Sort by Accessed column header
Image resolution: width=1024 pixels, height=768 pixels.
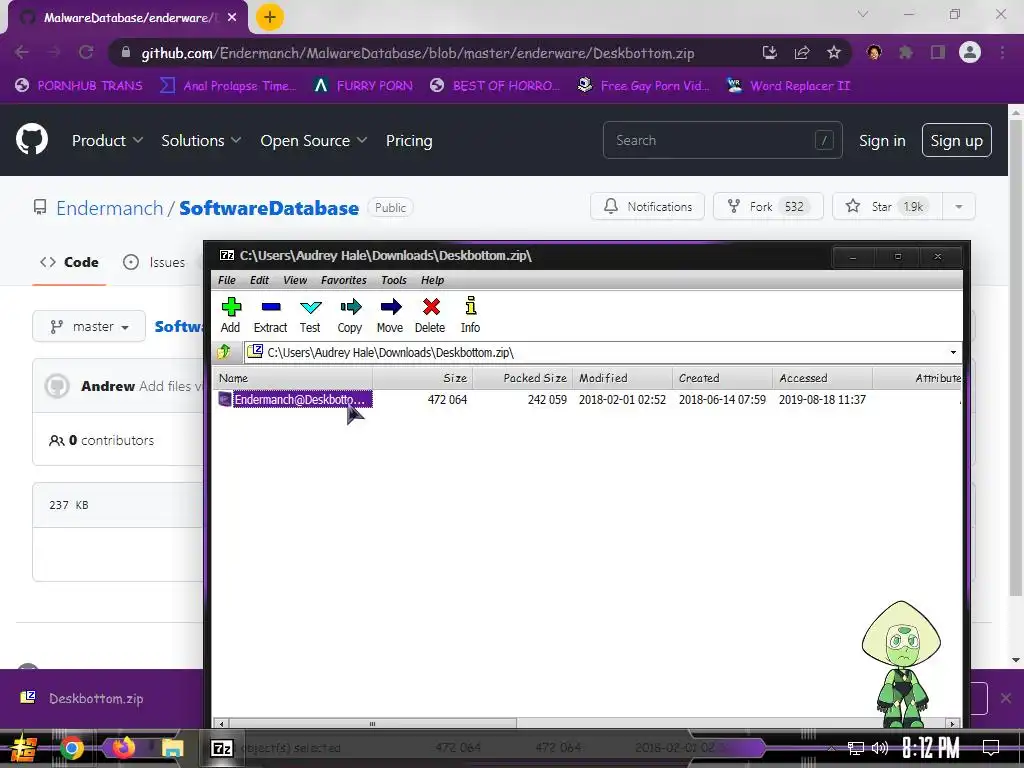[x=822, y=378]
